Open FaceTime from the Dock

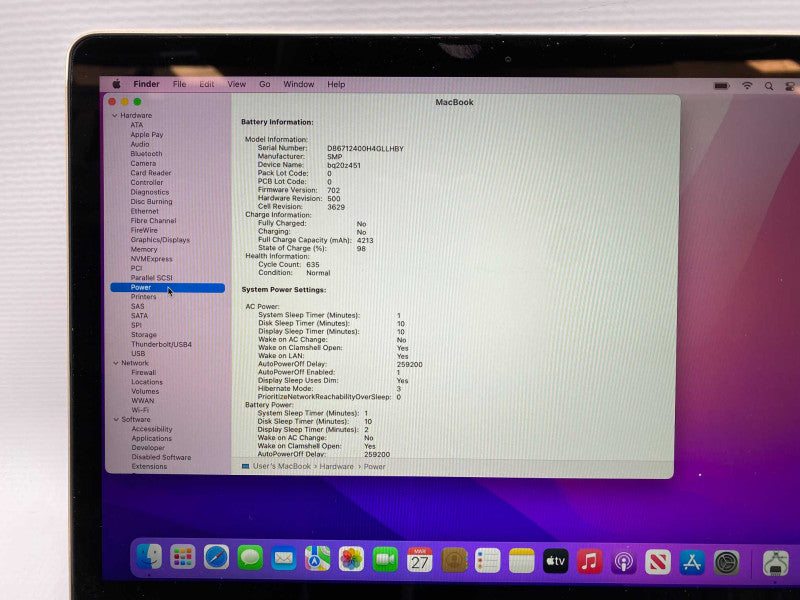point(385,560)
